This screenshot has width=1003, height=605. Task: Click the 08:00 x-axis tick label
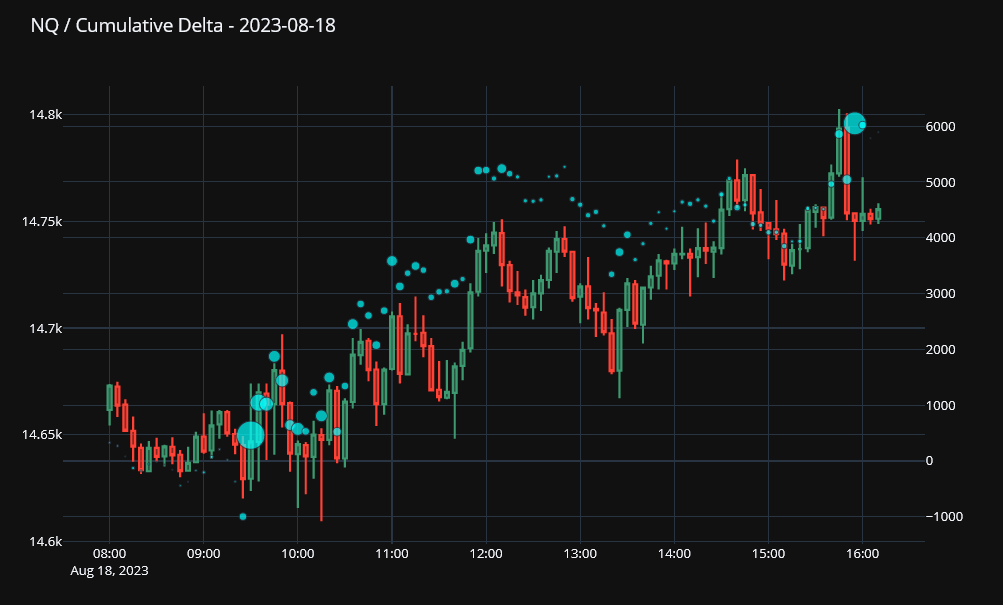click(109, 553)
